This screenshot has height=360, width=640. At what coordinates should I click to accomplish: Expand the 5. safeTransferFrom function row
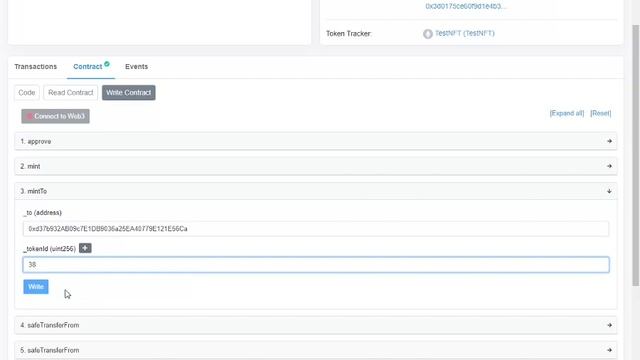click(316, 350)
